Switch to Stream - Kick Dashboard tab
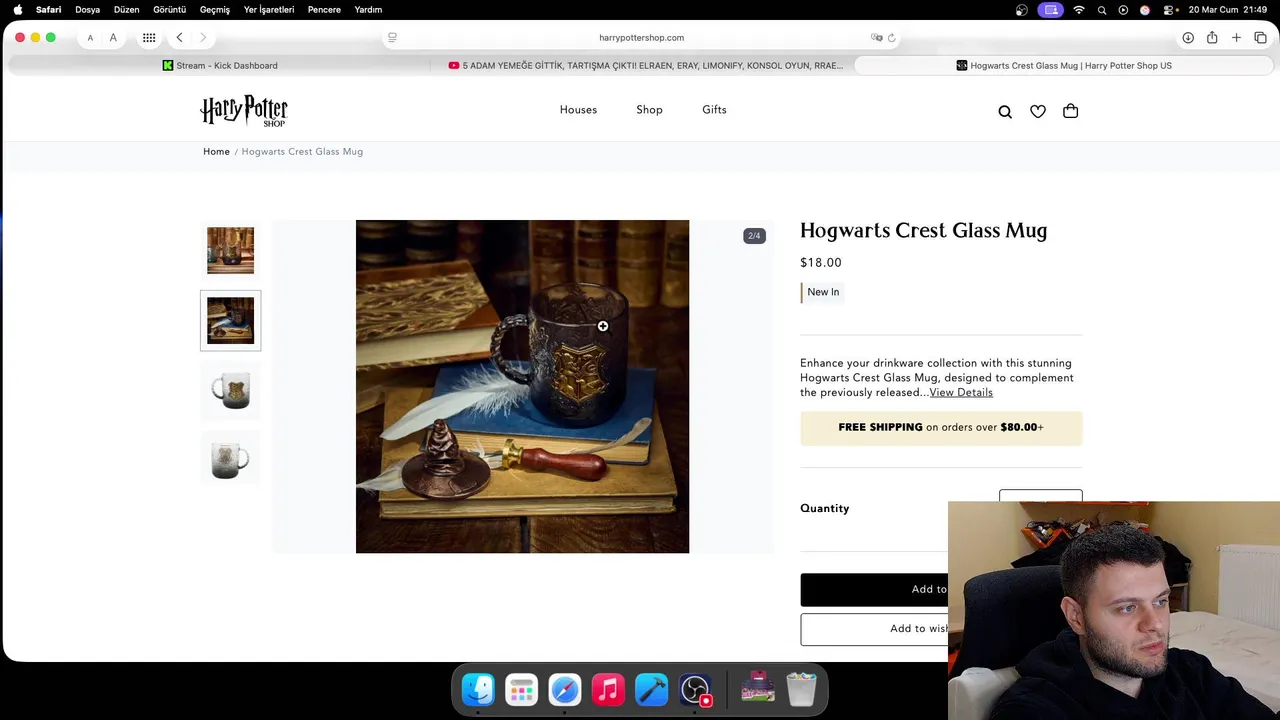Image resolution: width=1280 pixels, height=720 pixels. [220, 65]
